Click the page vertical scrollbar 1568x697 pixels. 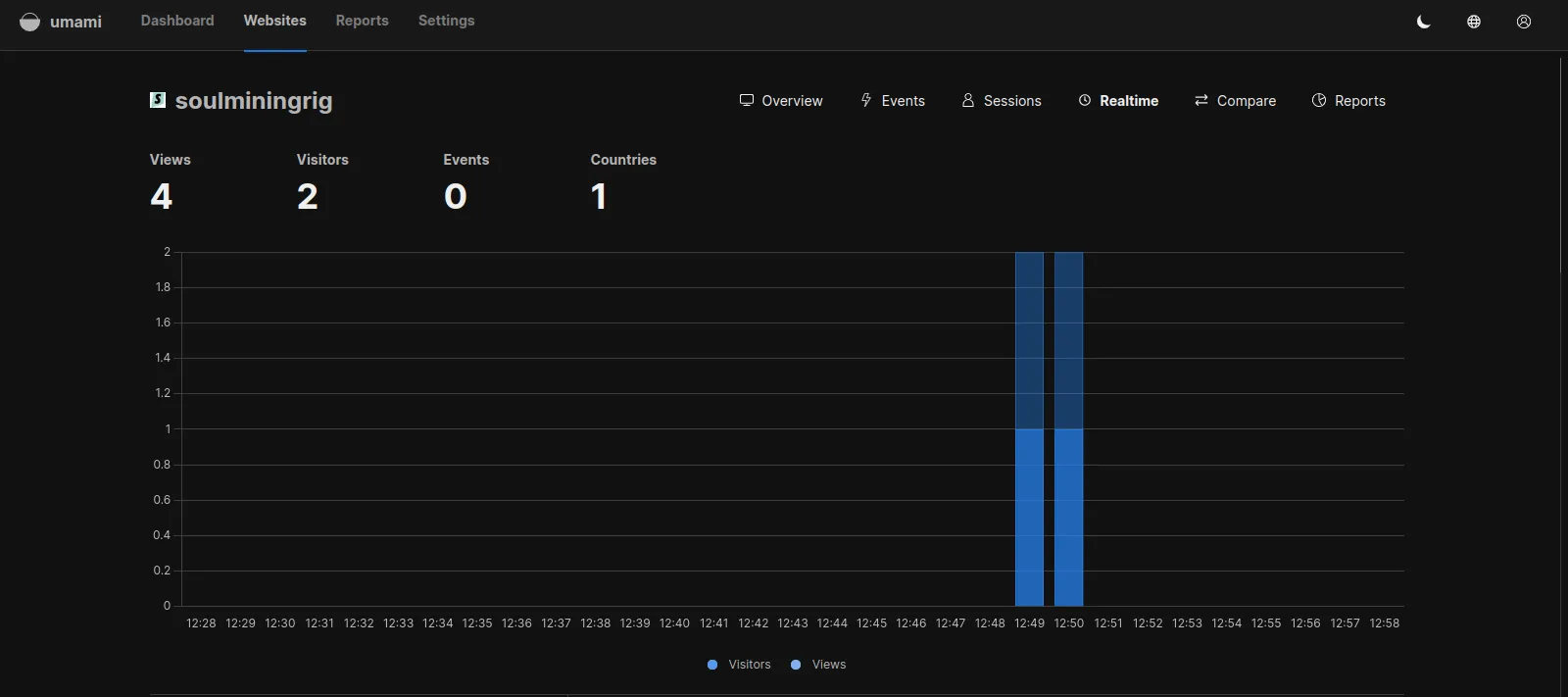1560,165
